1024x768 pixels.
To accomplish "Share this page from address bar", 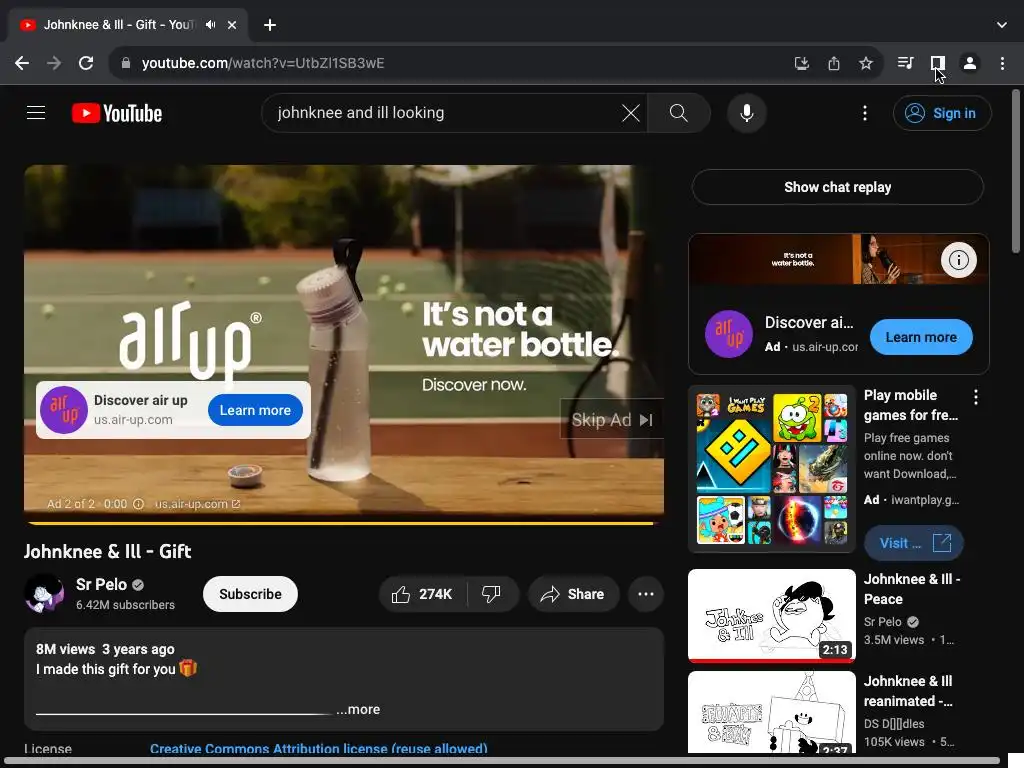I will point(834,63).
